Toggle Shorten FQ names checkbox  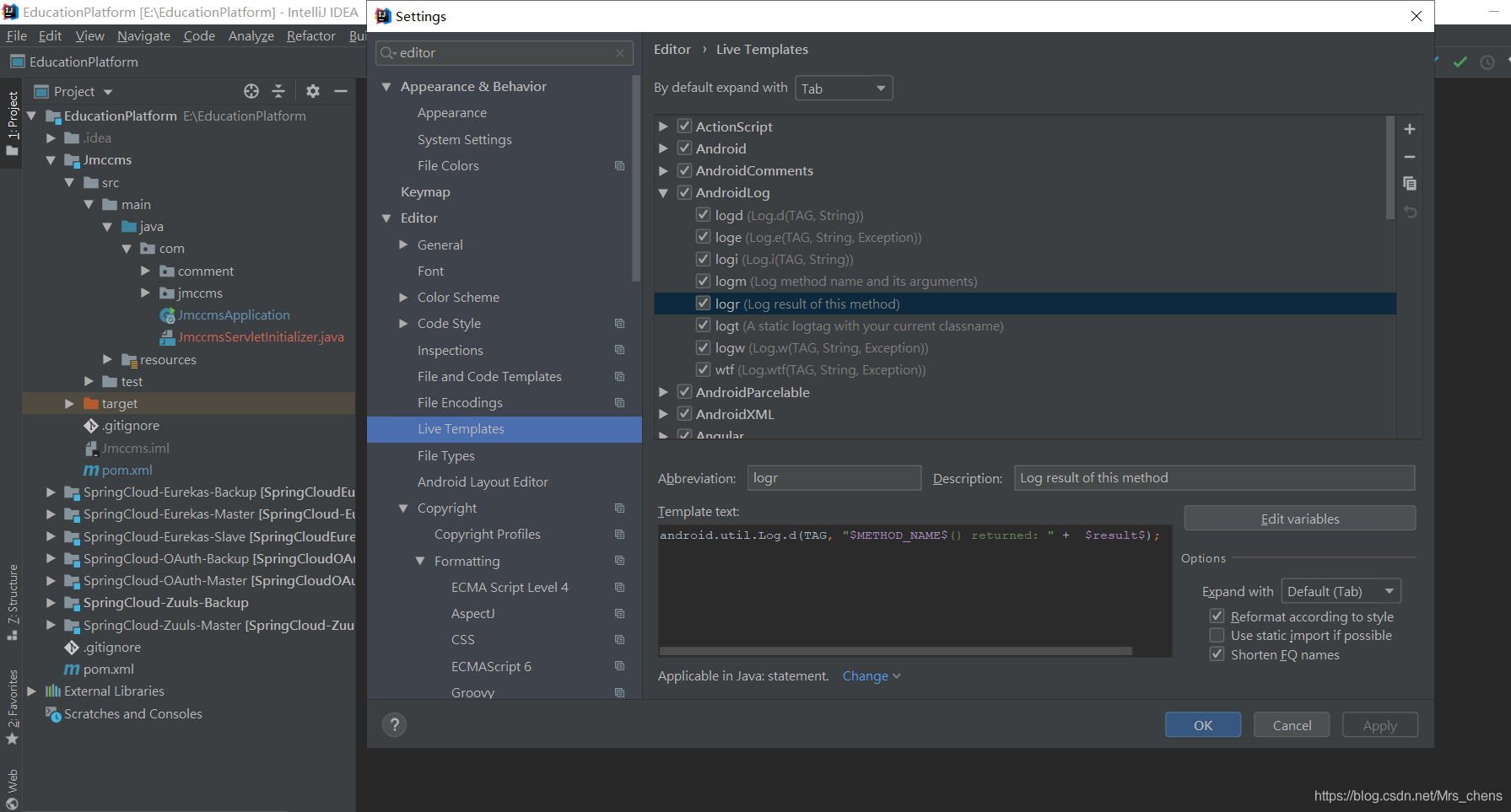pos(1217,654)
